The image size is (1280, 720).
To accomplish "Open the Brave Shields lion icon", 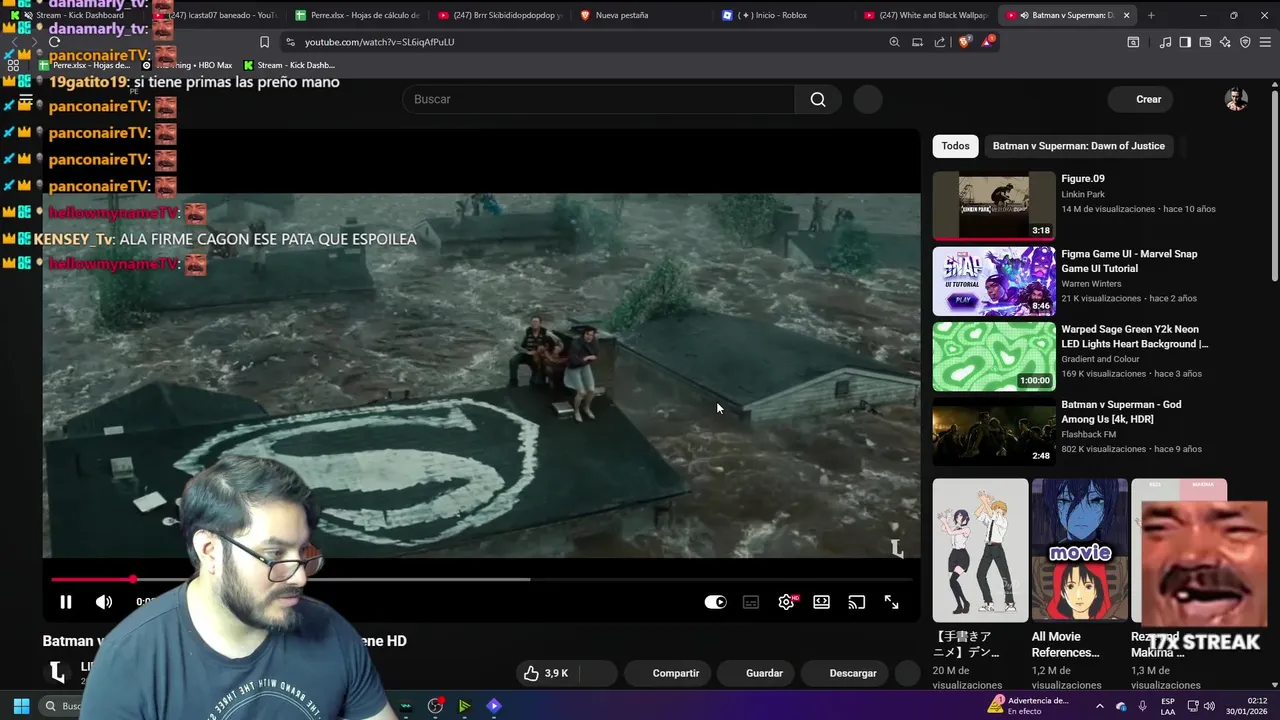I will click(x=964, y=42).
